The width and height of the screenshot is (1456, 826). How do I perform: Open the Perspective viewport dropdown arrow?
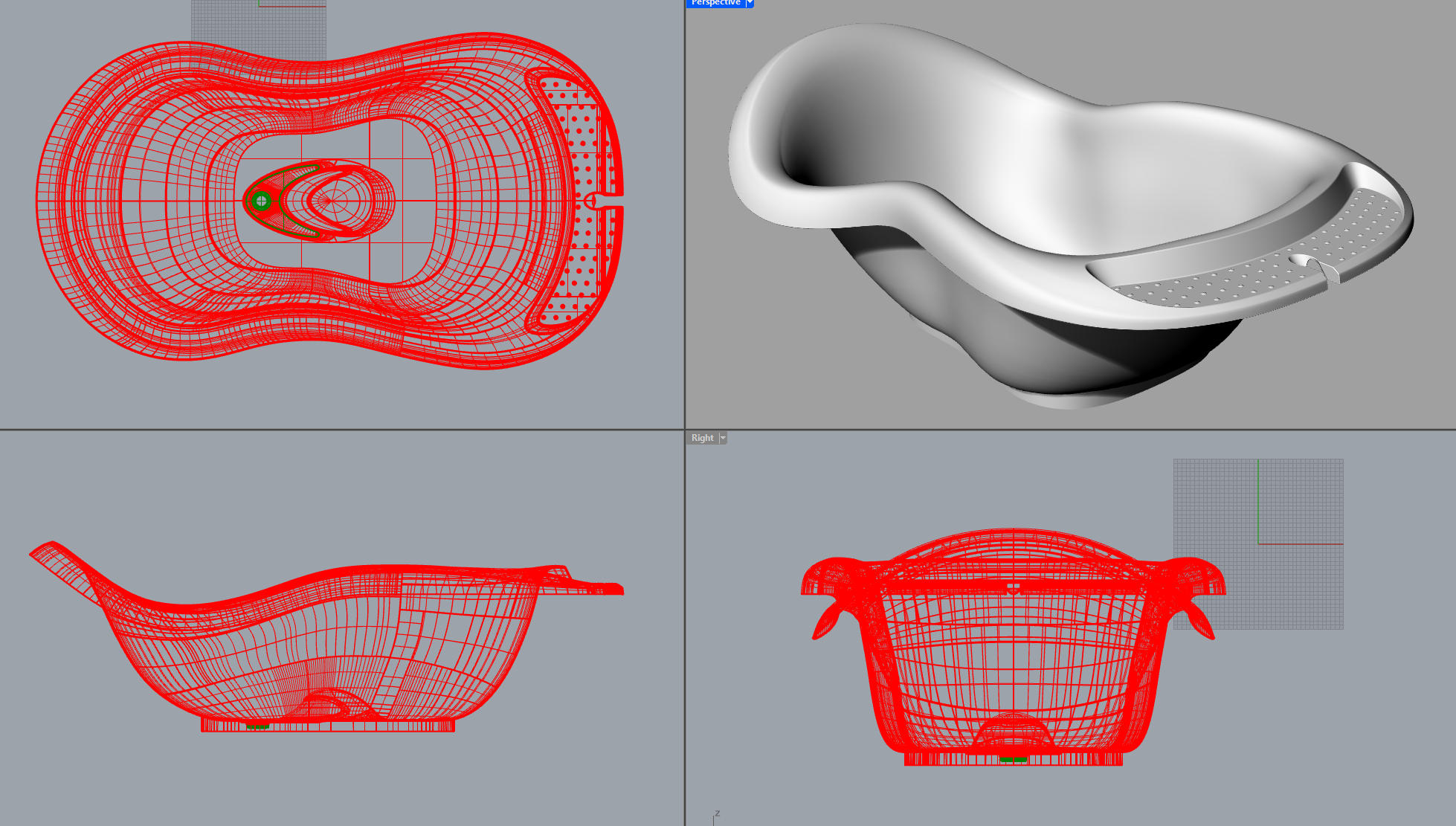coord(750,3)
